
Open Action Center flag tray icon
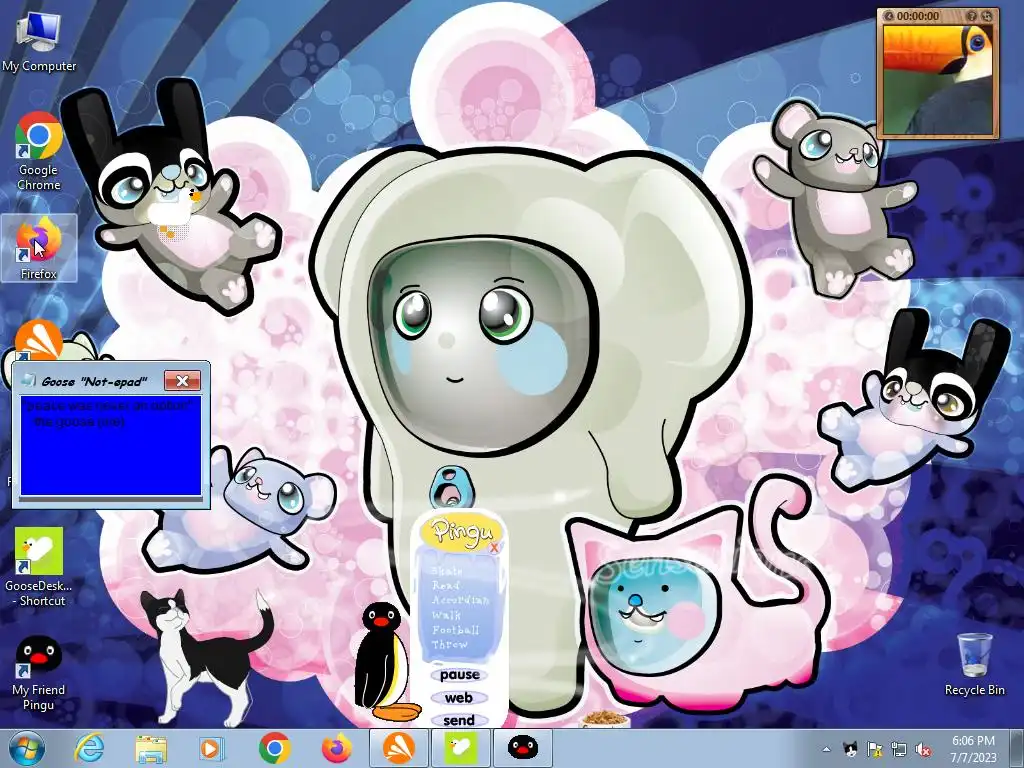point(874,749)
